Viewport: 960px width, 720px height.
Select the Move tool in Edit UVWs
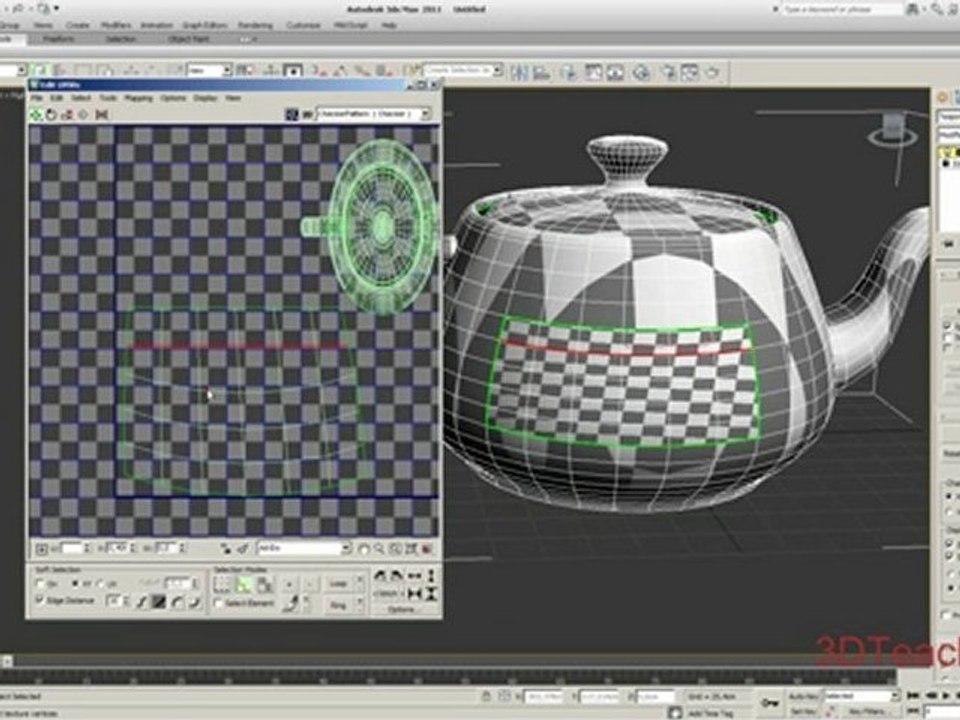click(36, 114)
